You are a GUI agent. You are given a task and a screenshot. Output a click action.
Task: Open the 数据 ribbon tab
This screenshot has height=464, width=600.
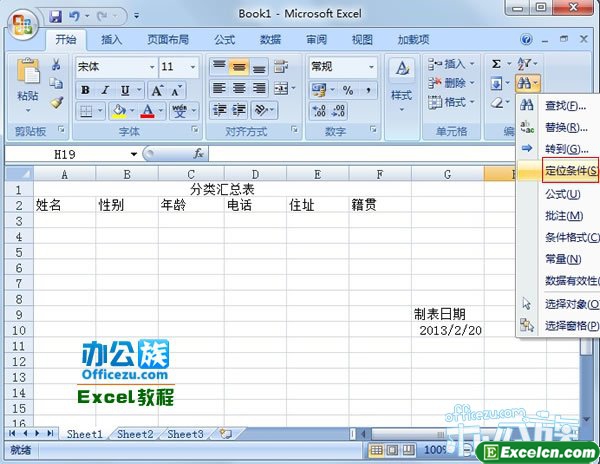[x=271, y=39]
